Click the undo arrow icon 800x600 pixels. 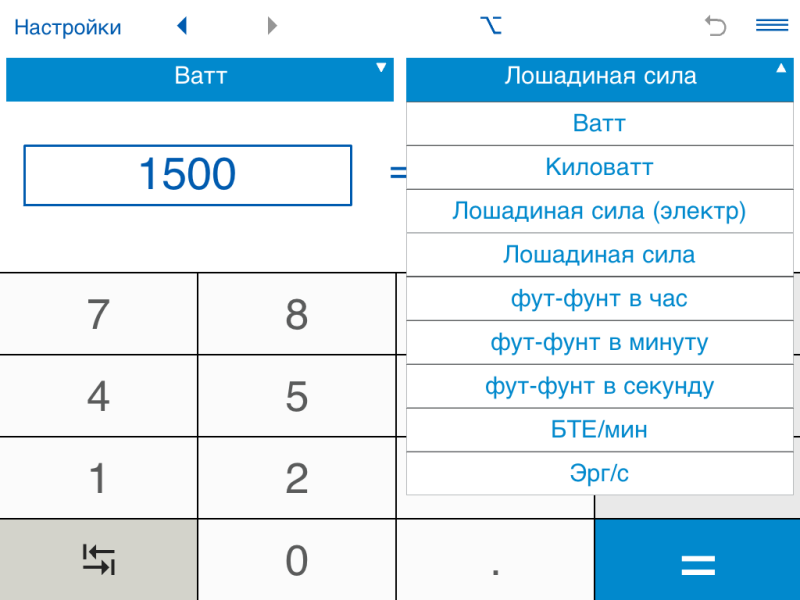[716, 26]
